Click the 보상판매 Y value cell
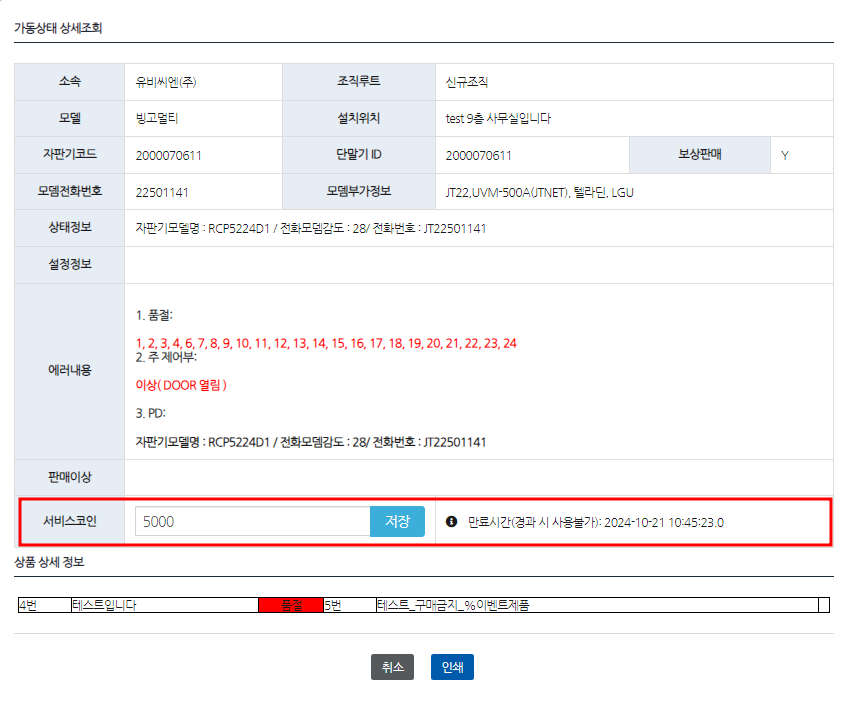This screenshot has width=842, height=709. pyautogui.click(x=800, y=155)
